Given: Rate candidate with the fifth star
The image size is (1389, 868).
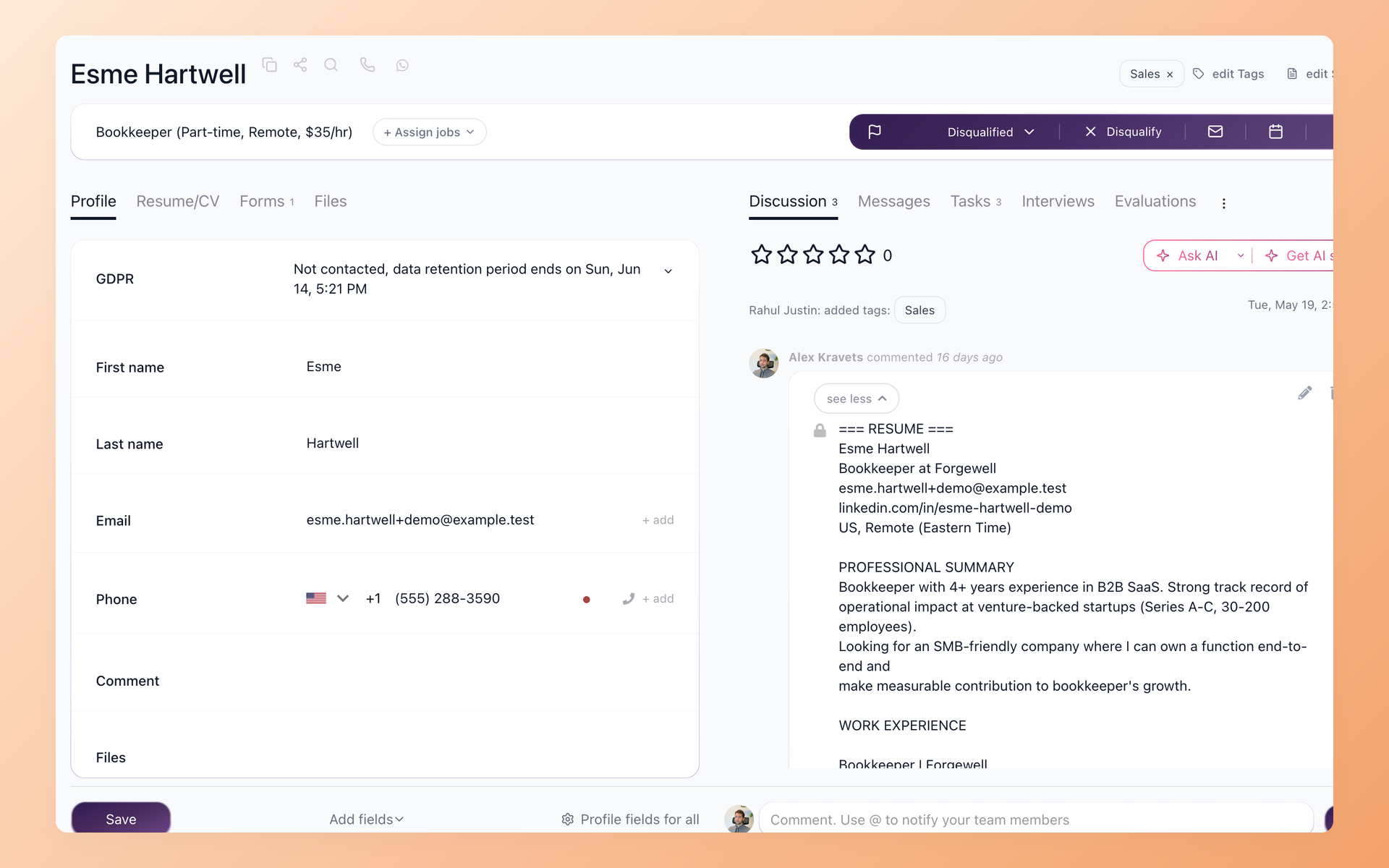Looking at the screenshot, I should click(865, 255).
